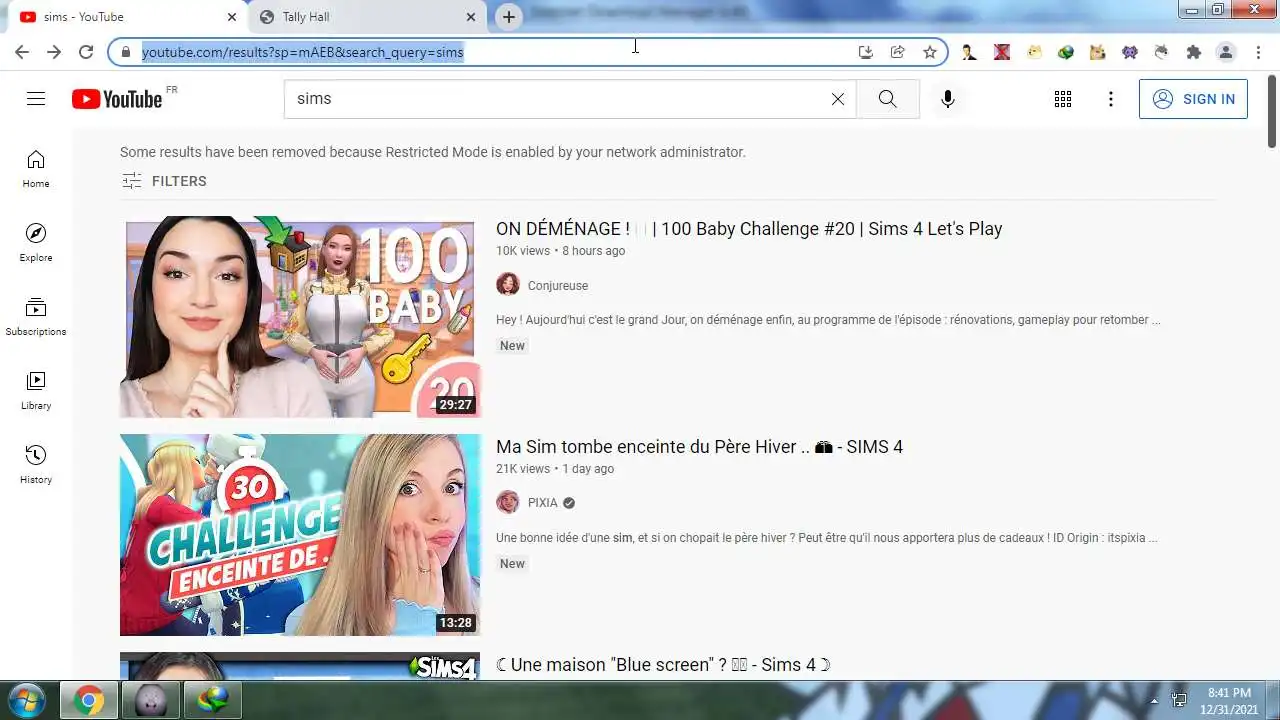Screen dimensions: 1280x720
Task: Open History in the sidebar
Action: (x=36, y=465)
